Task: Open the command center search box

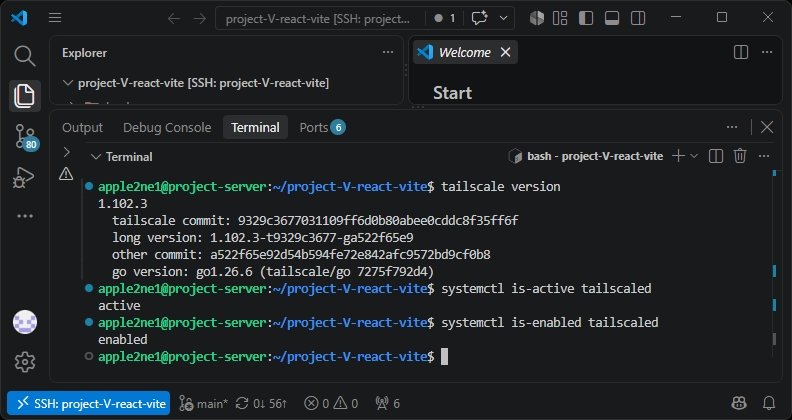Action: [320, 19]
